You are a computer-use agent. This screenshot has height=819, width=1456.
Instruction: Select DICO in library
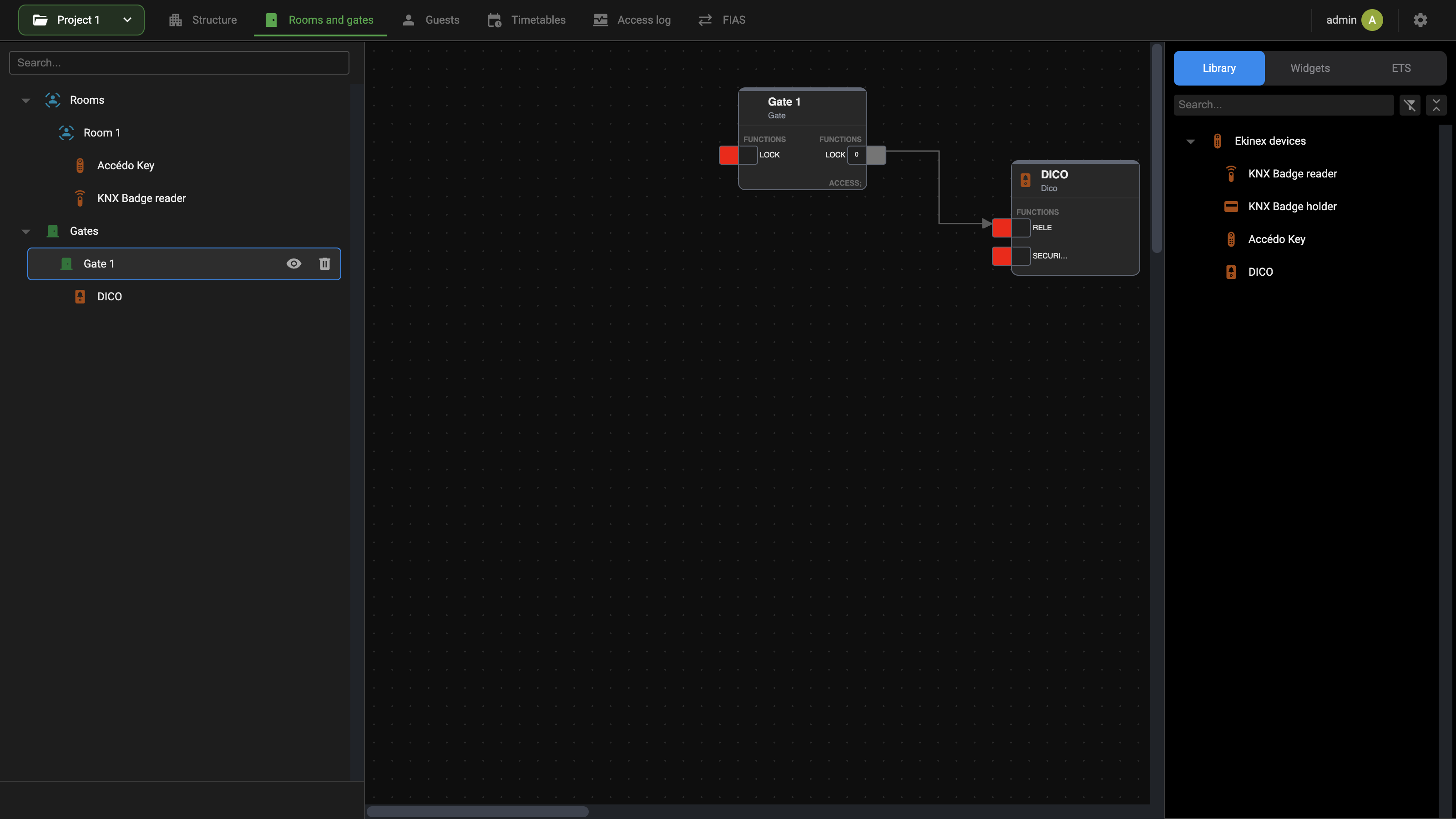pyautogui.click(x=1260, y=273)
